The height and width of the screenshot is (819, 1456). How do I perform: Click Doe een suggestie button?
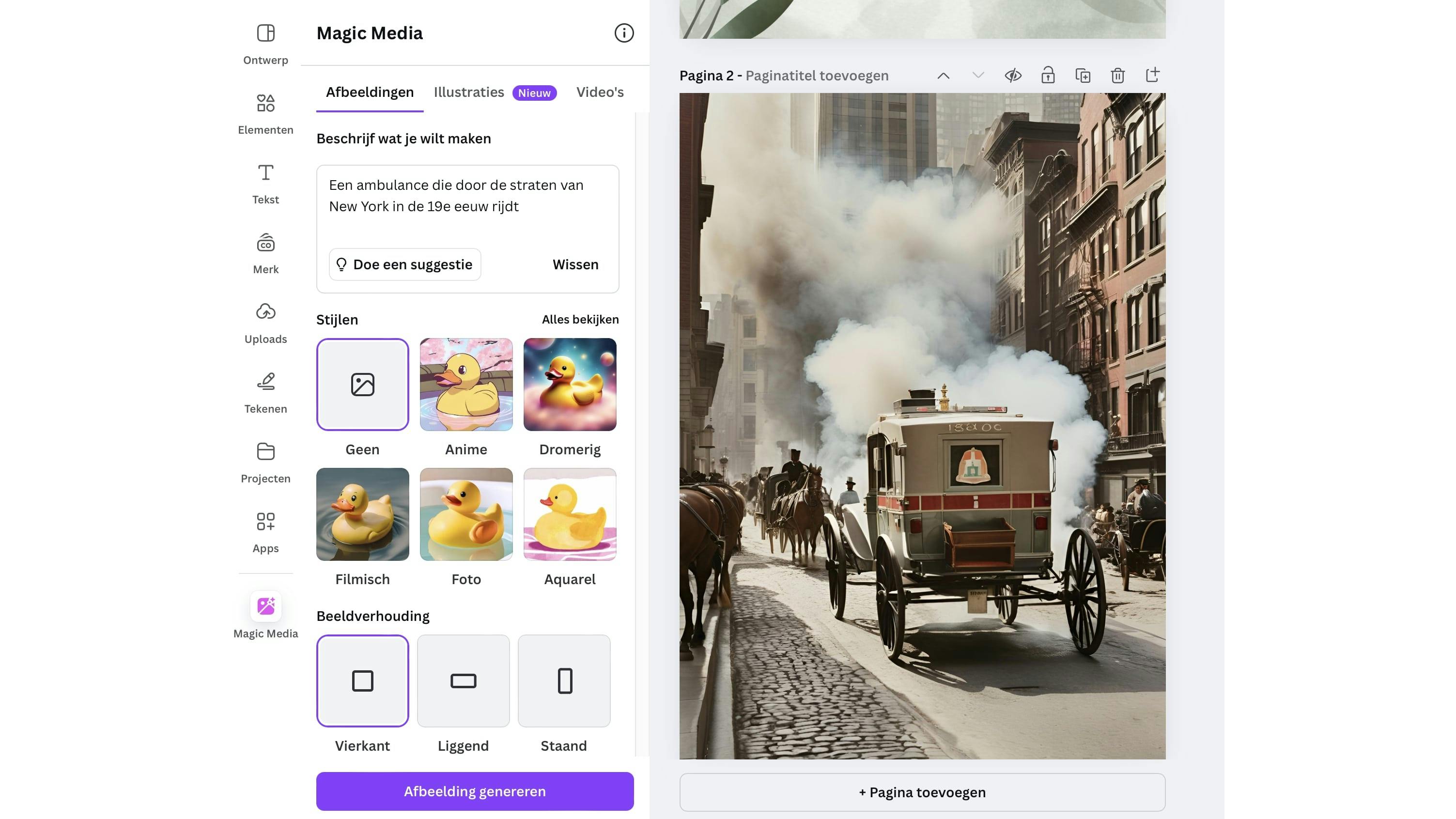[x=405, y=264]
